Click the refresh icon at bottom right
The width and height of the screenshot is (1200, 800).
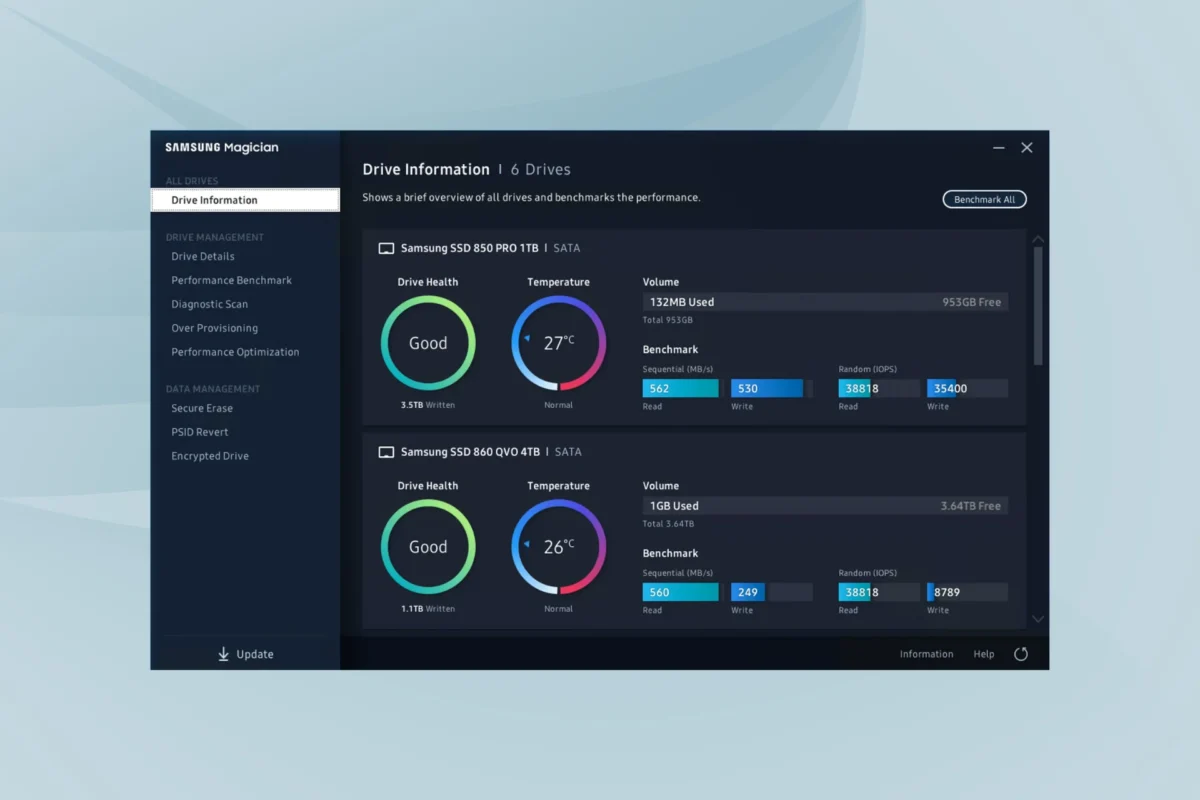click(x=1021, y=654)
